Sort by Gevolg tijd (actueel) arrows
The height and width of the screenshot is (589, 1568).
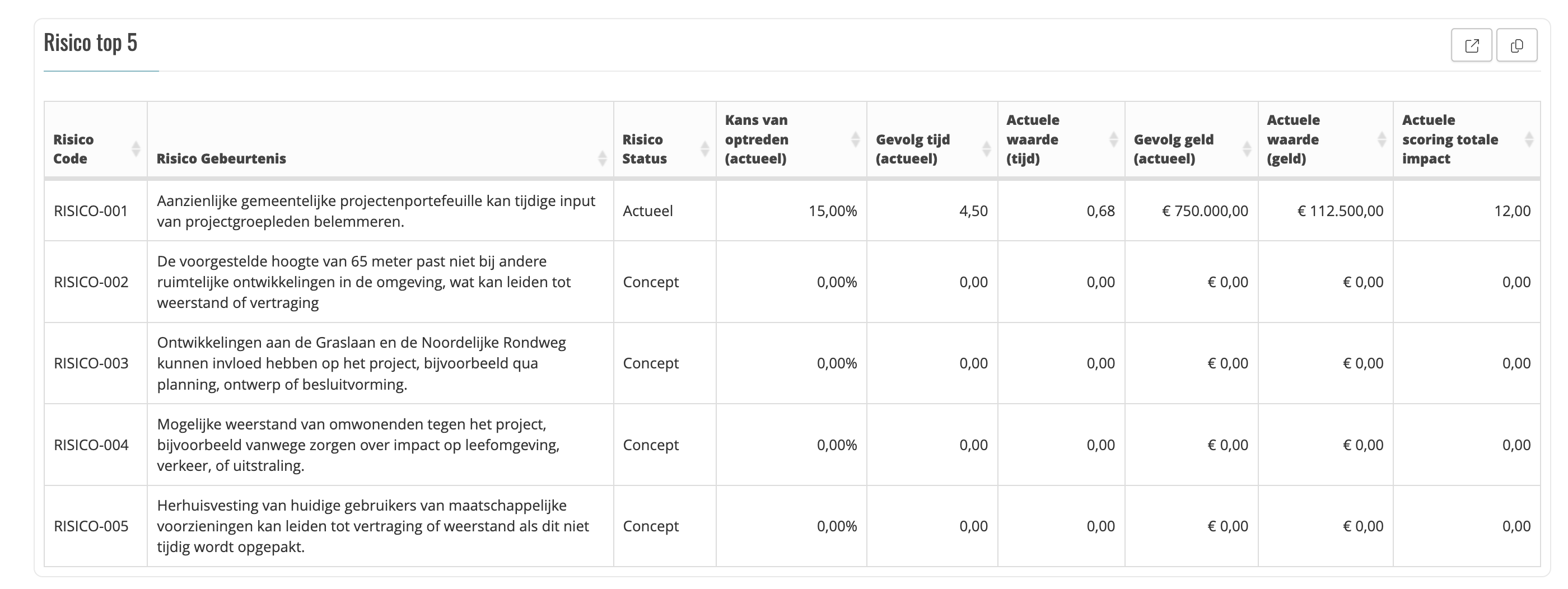986,149
